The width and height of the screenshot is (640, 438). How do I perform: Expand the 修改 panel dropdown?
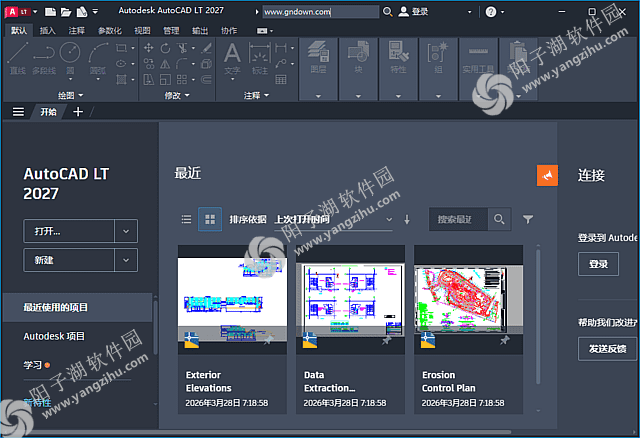point(187,96)
